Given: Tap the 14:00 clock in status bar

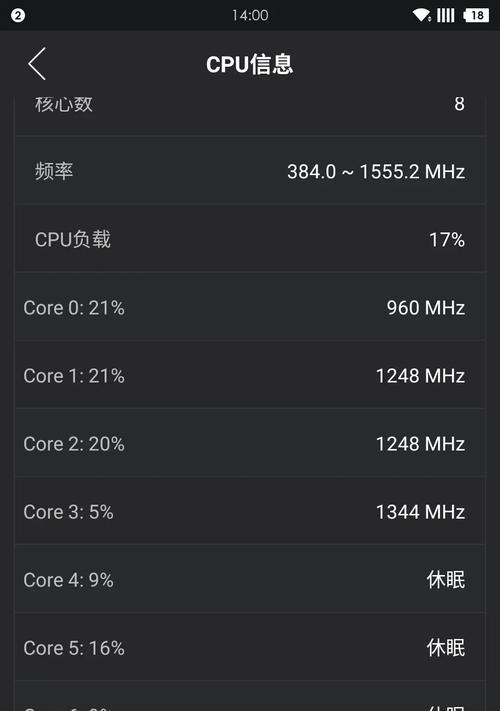Looking at the screenshot, I should (250, 15).
